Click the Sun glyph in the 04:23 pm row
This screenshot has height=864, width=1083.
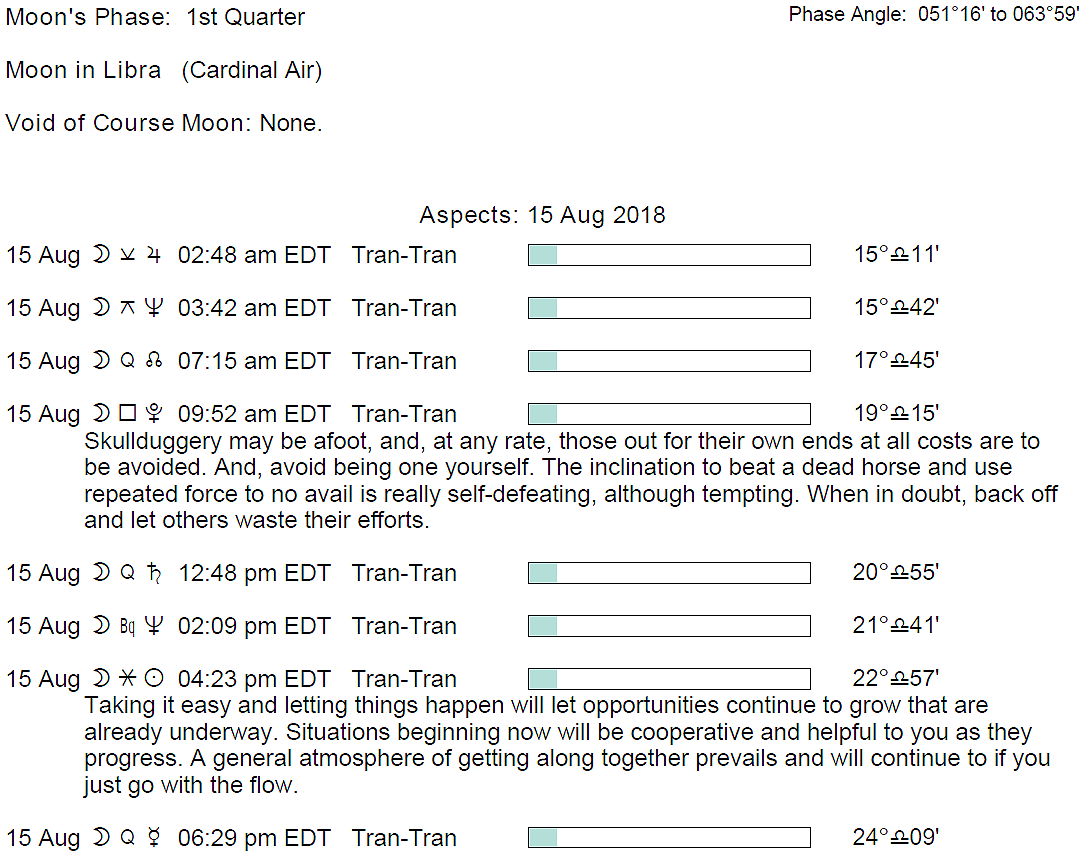pos(153,680)
